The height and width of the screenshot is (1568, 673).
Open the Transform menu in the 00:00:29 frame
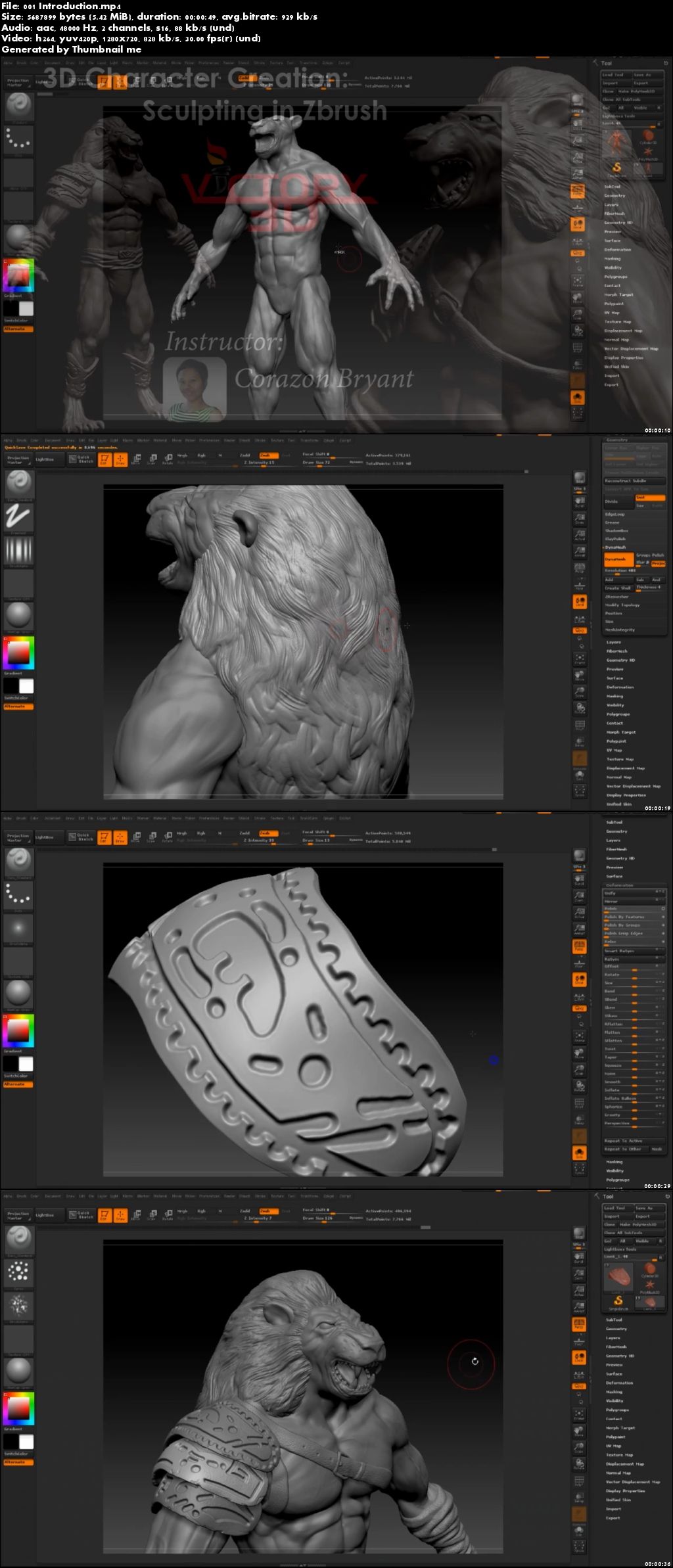coord(308,818)
